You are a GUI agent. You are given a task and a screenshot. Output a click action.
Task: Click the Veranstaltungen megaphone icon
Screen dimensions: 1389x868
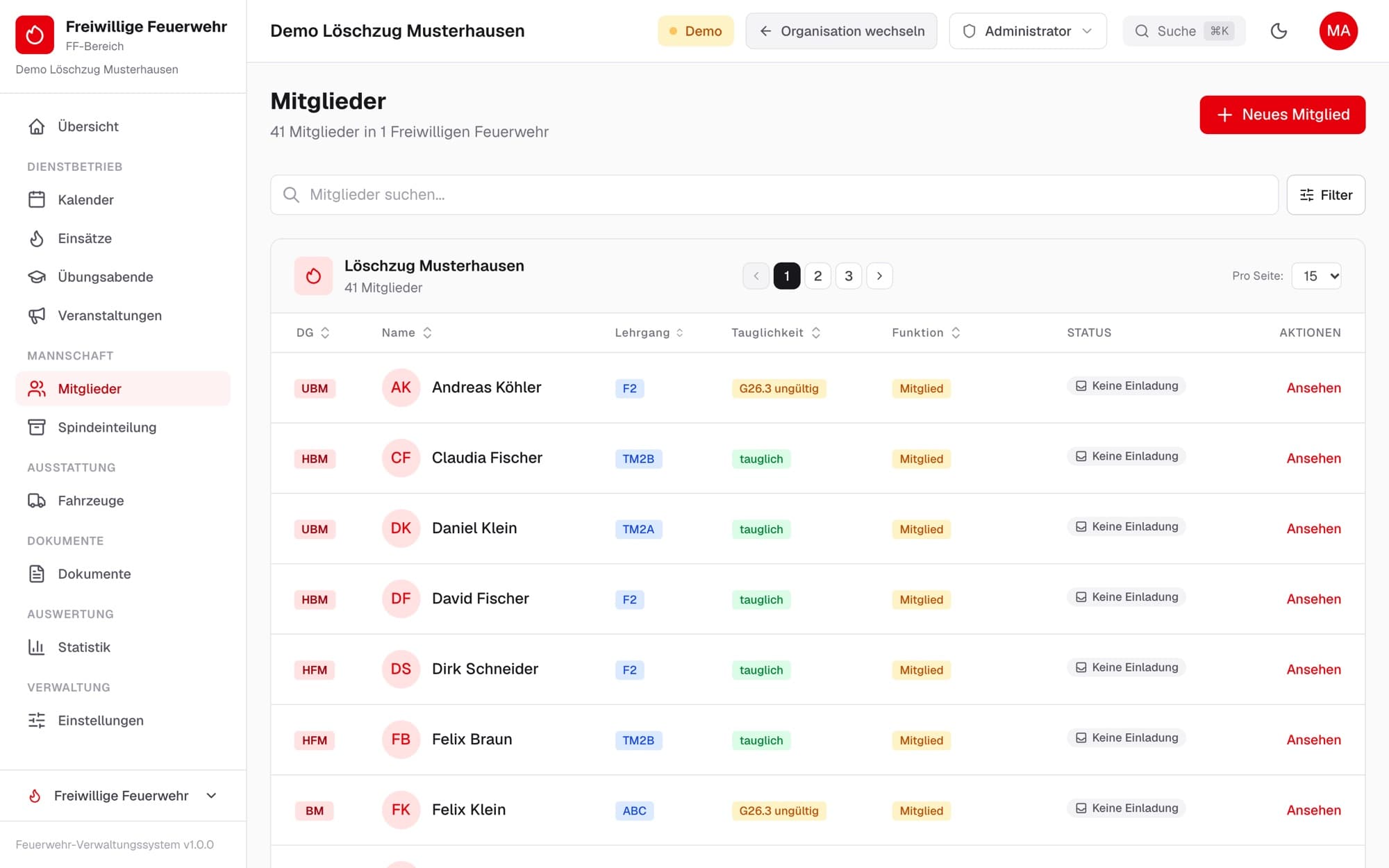point(37,315)
